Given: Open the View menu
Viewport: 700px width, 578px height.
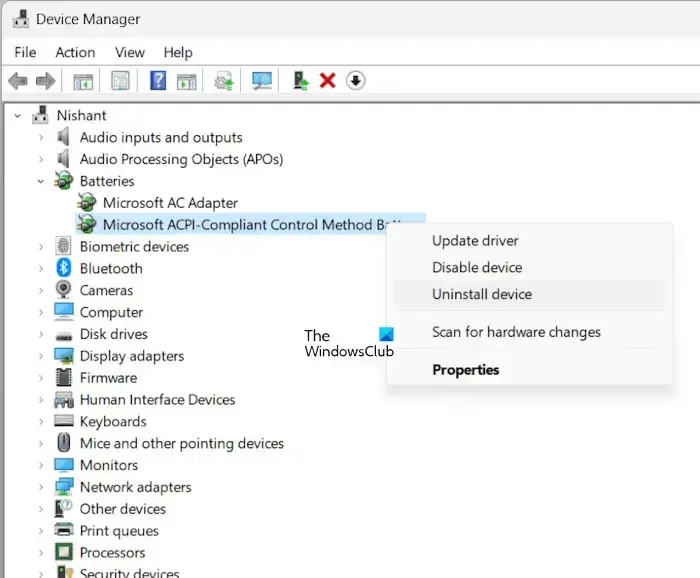Looking at the screenshot, I should click(x=130, y=52).
